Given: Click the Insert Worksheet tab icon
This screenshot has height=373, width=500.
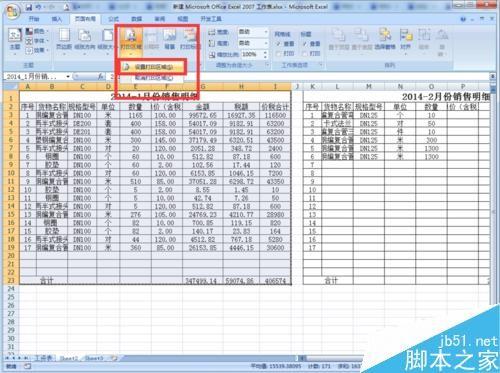Looking at the screenshot, I should 114,358.
